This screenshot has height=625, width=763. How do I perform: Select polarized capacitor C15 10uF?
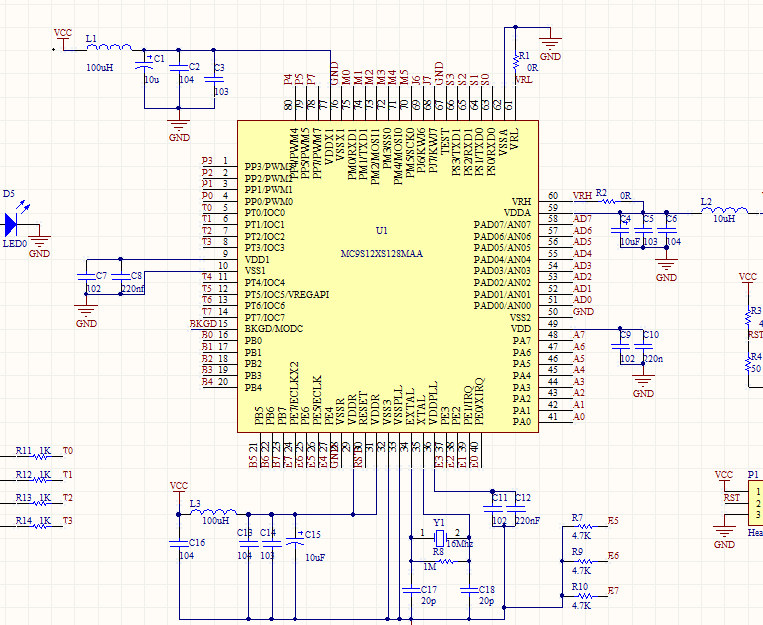pyautogui.click(x=294, y=540)
